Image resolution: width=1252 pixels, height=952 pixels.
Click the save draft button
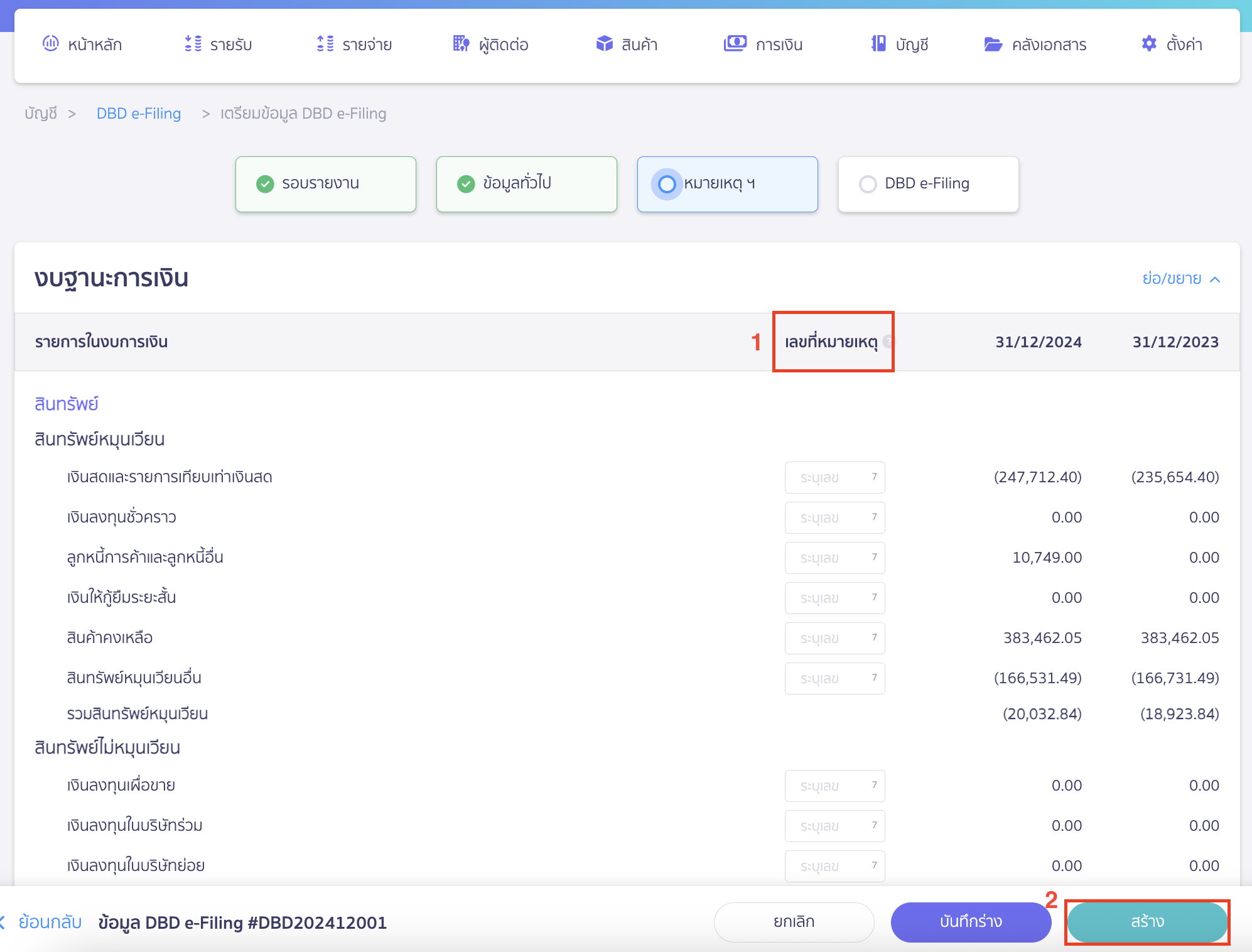coord(970,921)
